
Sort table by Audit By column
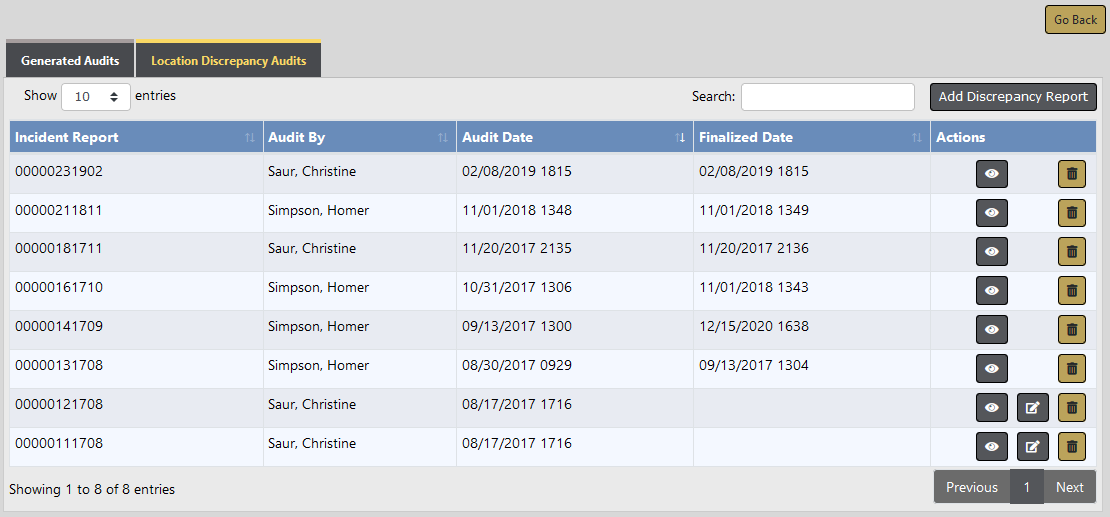pos(359,138)
